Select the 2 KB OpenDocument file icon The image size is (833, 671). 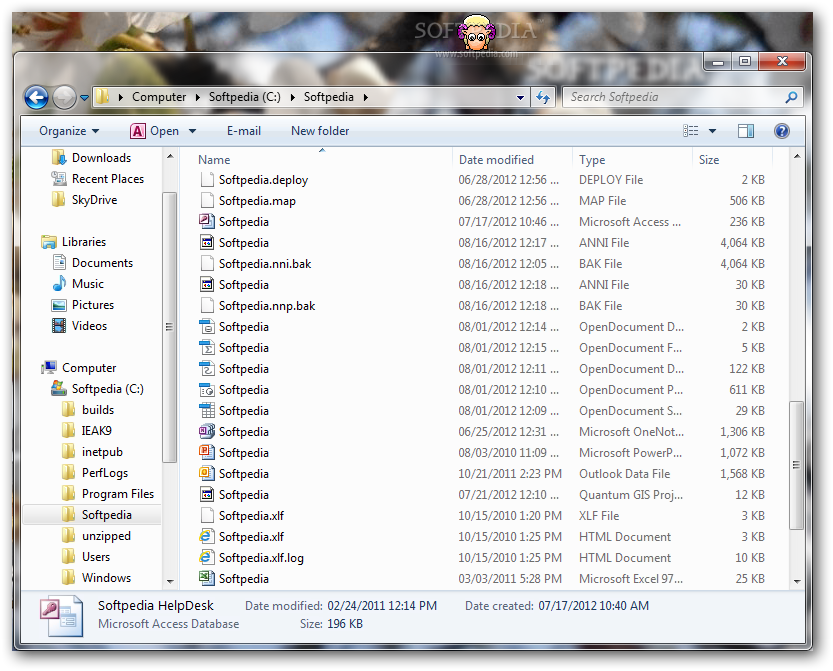207,326
